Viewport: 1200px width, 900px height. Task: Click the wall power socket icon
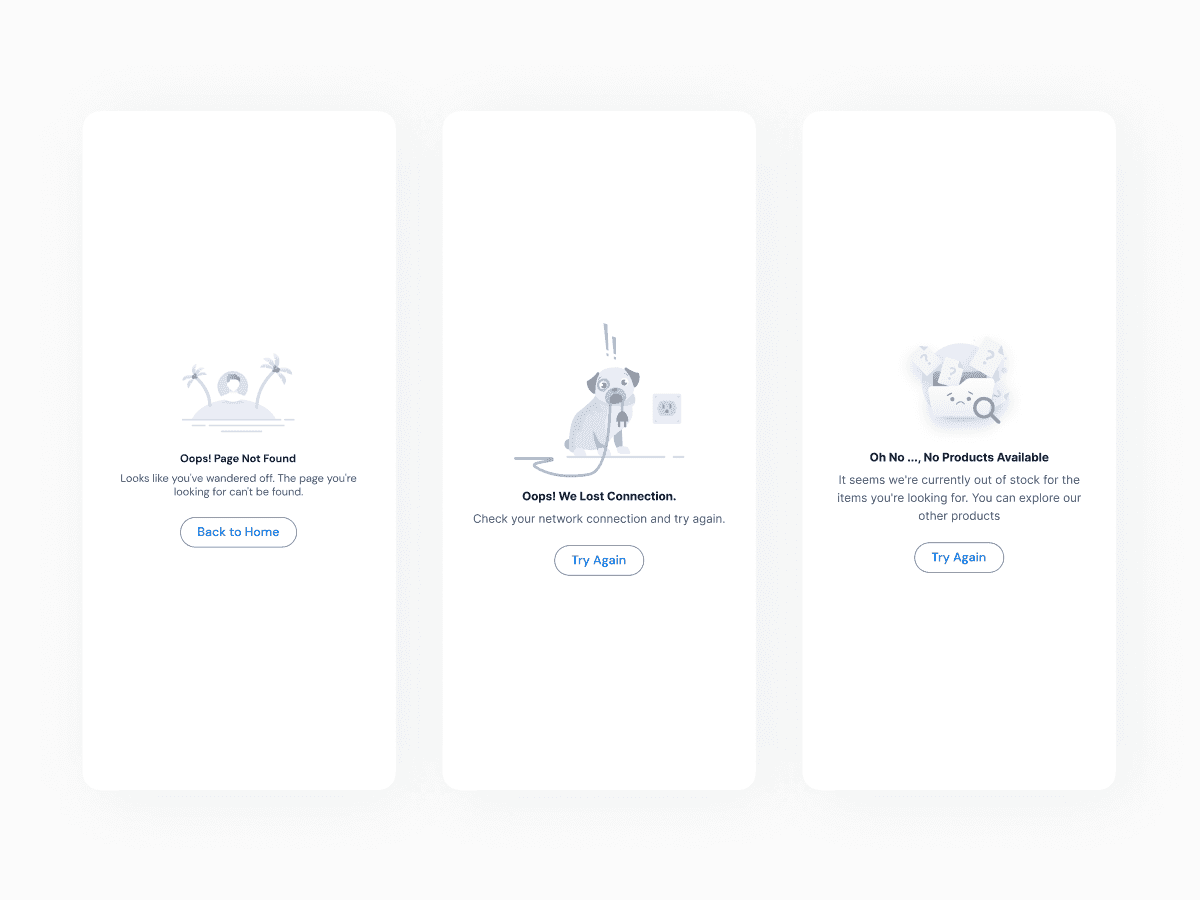[x=667, y=408]
